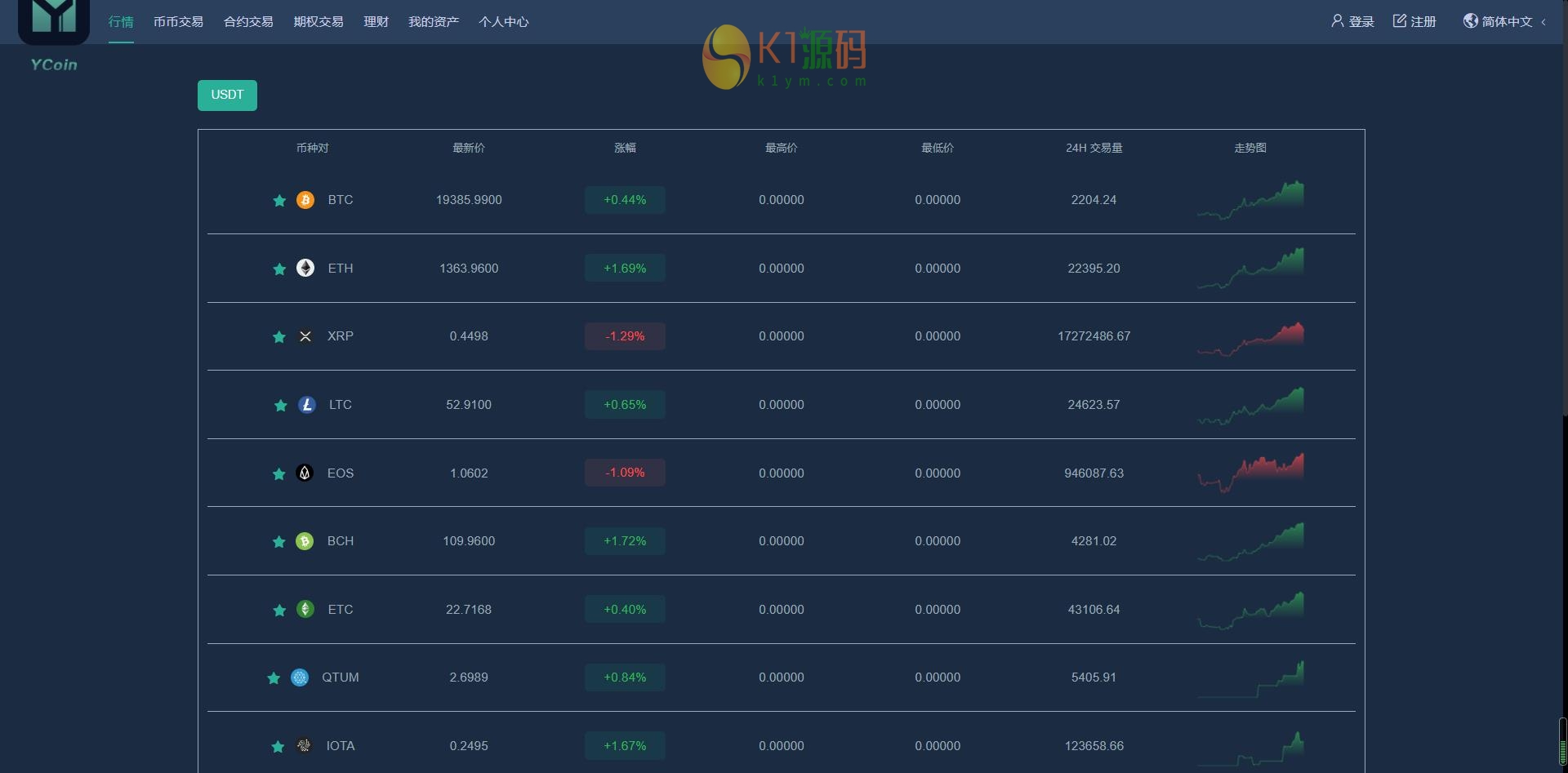Open the QTUM trend chart thumbnail
This screenshot has height=773, width=1568.
pos(1250,679)
